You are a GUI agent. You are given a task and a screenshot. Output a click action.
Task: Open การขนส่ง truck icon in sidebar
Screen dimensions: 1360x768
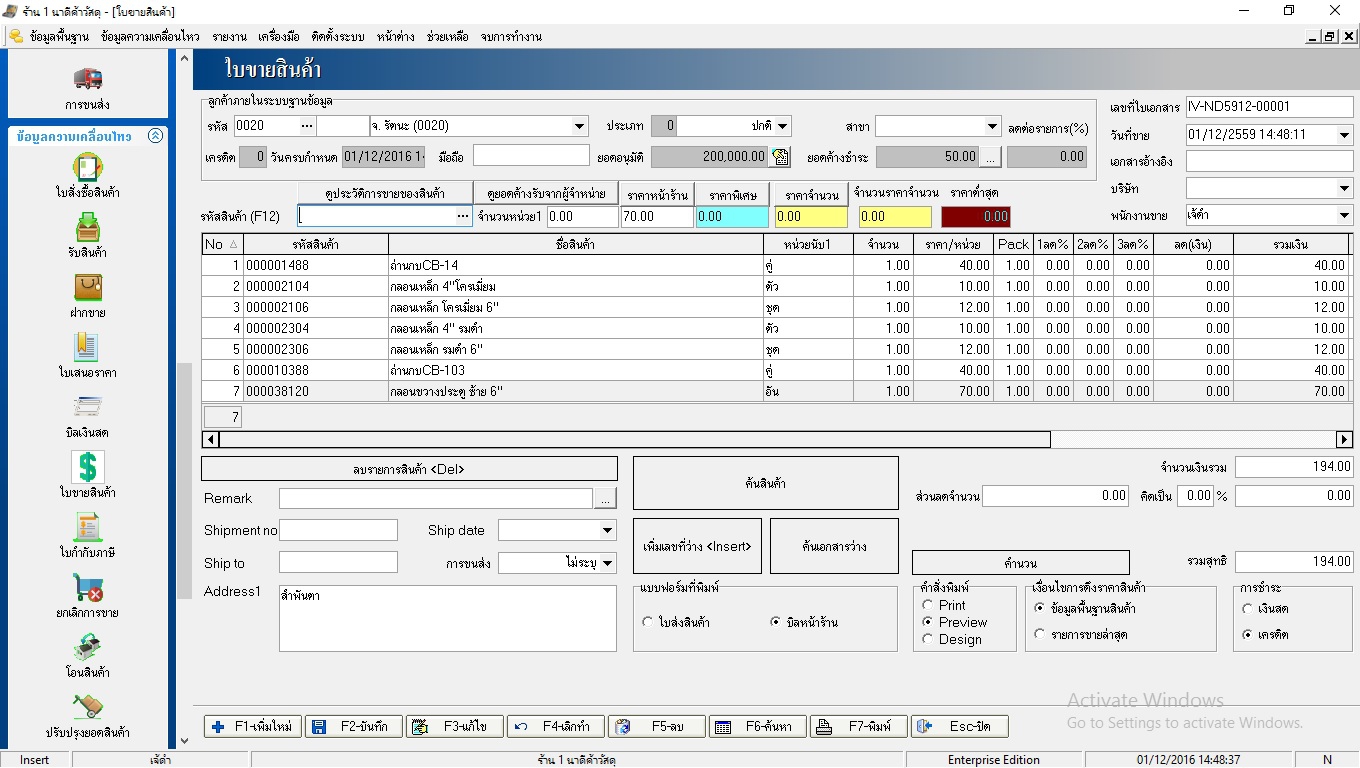click(88, 79)
